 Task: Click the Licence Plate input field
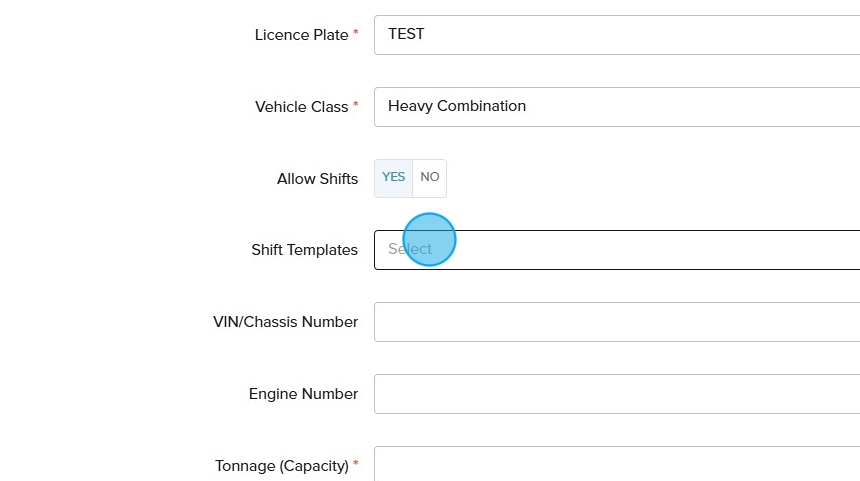tap(616, 35)
